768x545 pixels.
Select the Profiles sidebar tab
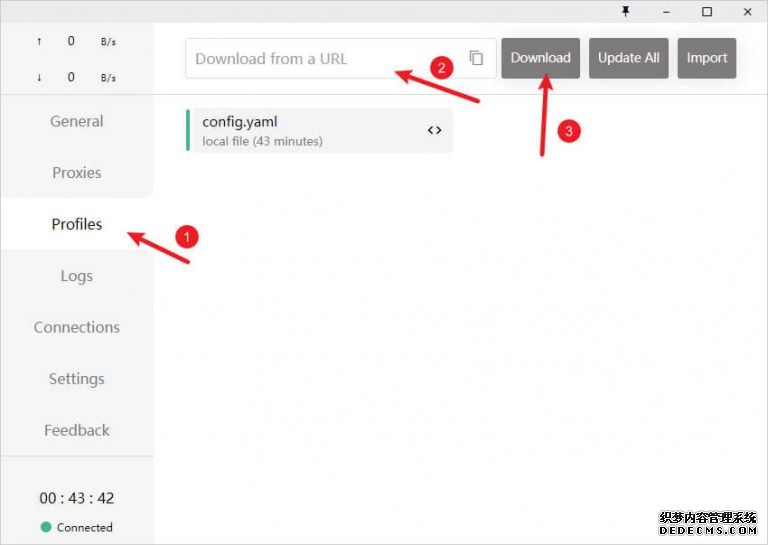[77, 224]
